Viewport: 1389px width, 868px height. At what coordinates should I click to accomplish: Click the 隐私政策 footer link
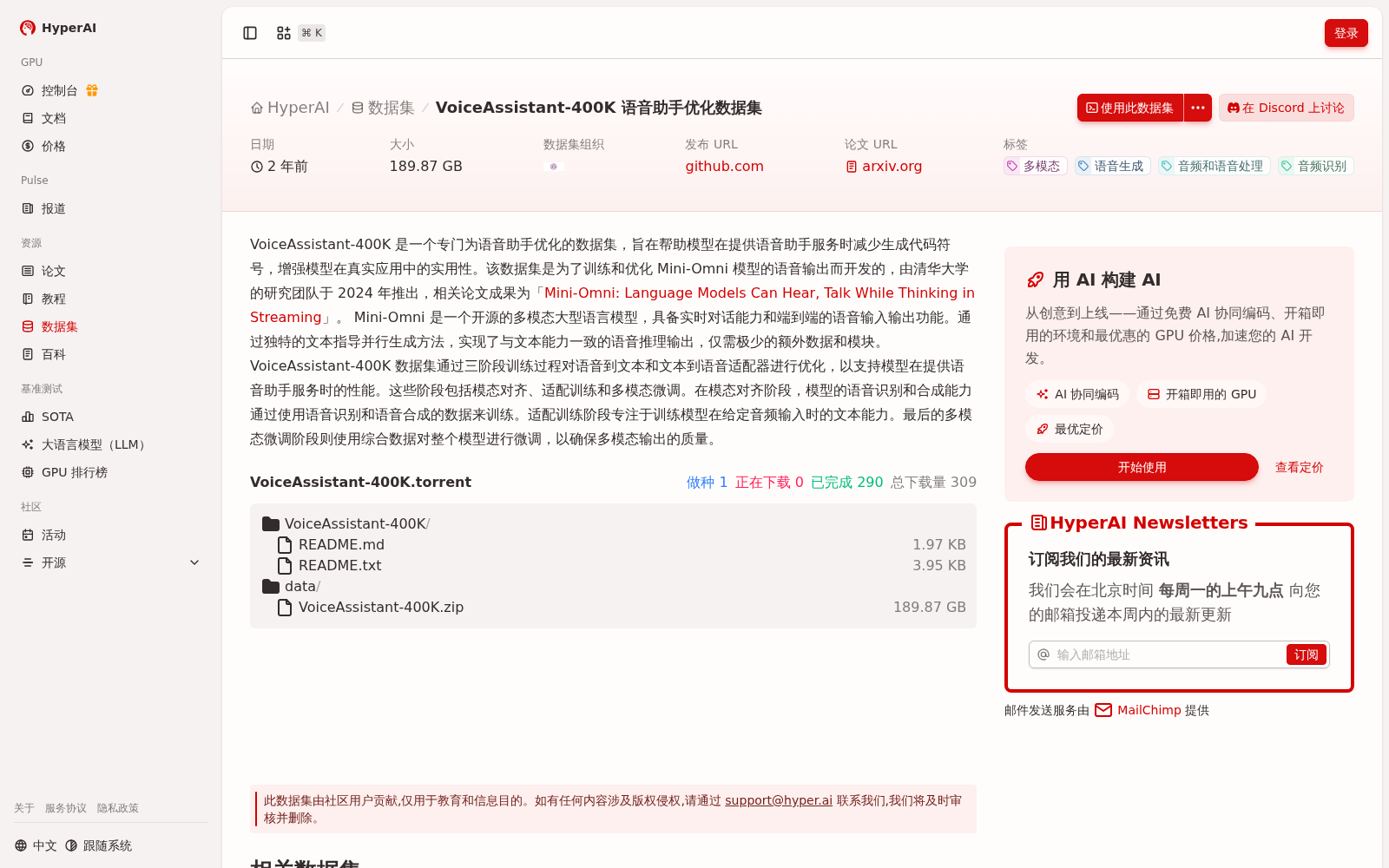[x=118, y=808]
